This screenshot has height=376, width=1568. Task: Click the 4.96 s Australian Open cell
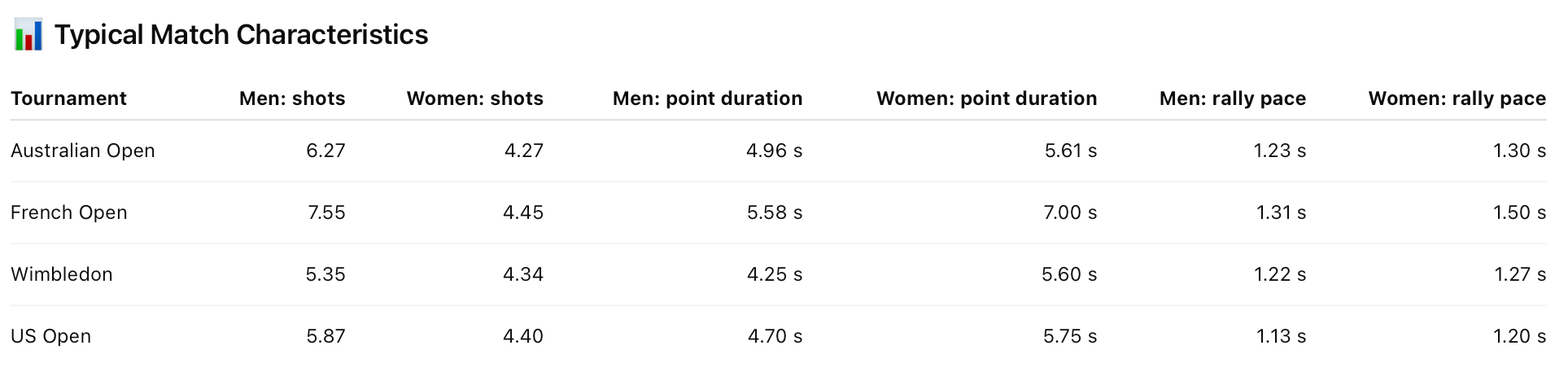pyautogui.click(x=775, y=151)
